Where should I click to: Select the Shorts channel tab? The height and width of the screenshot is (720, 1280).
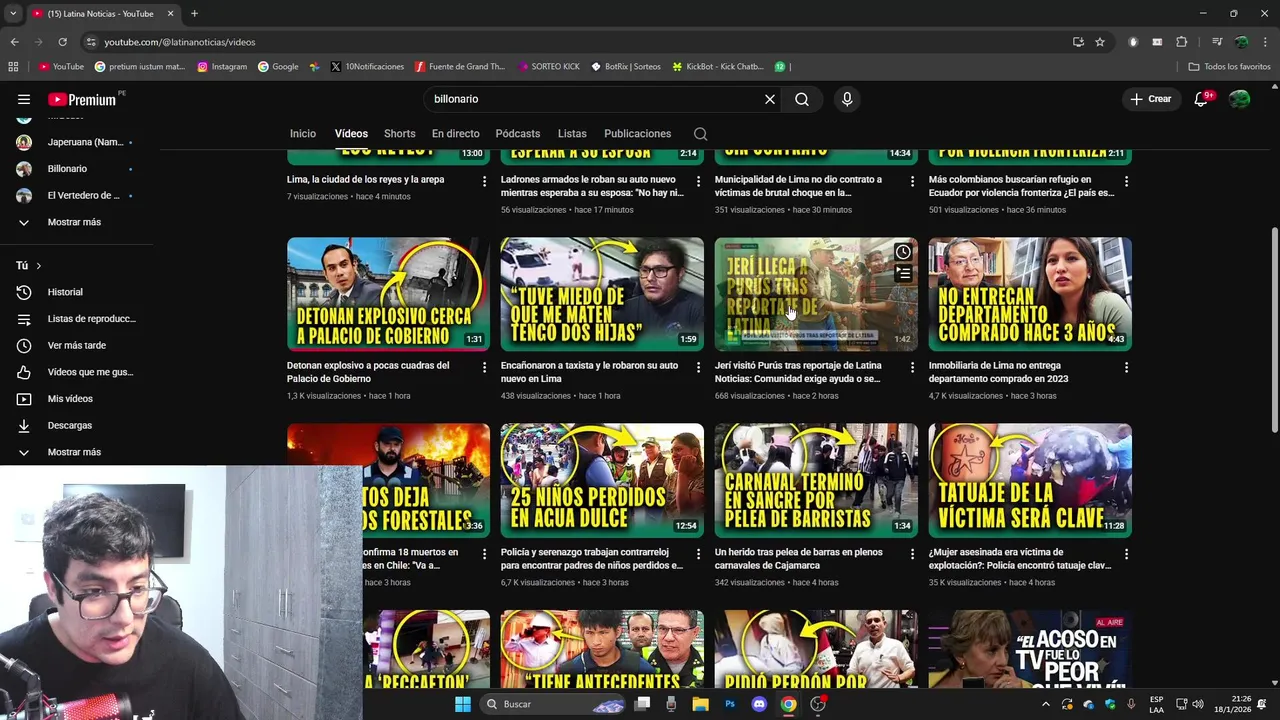(x=399, y=134)
